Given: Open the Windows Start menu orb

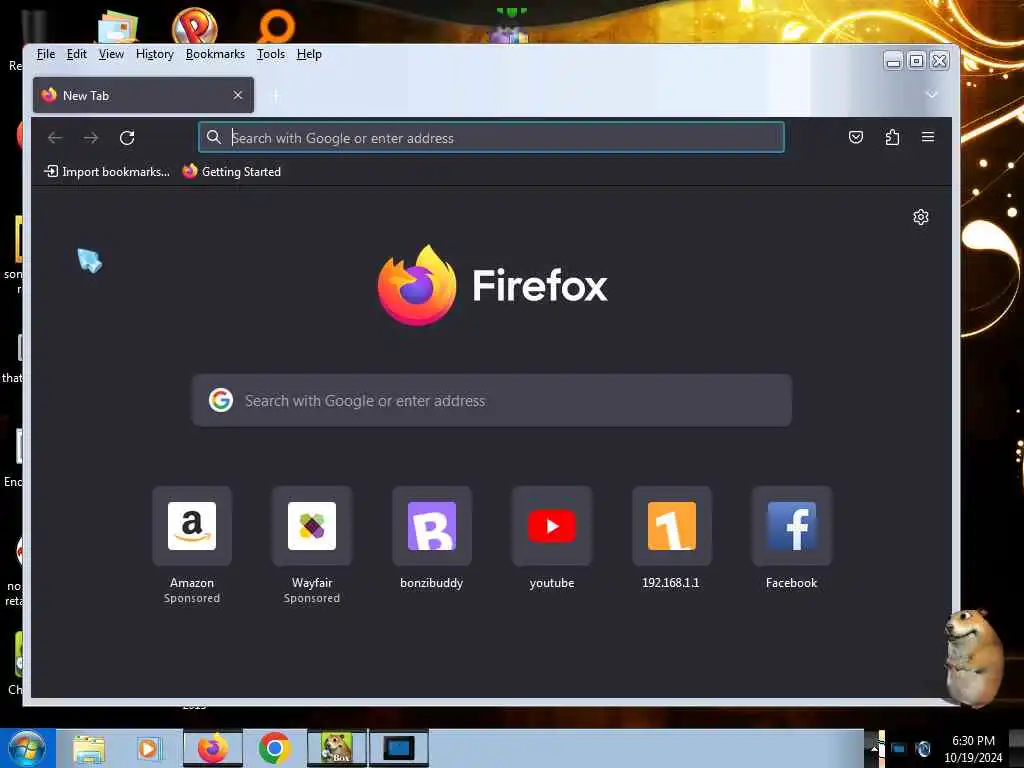Looking at the screenshot, I should pos(27,748).
